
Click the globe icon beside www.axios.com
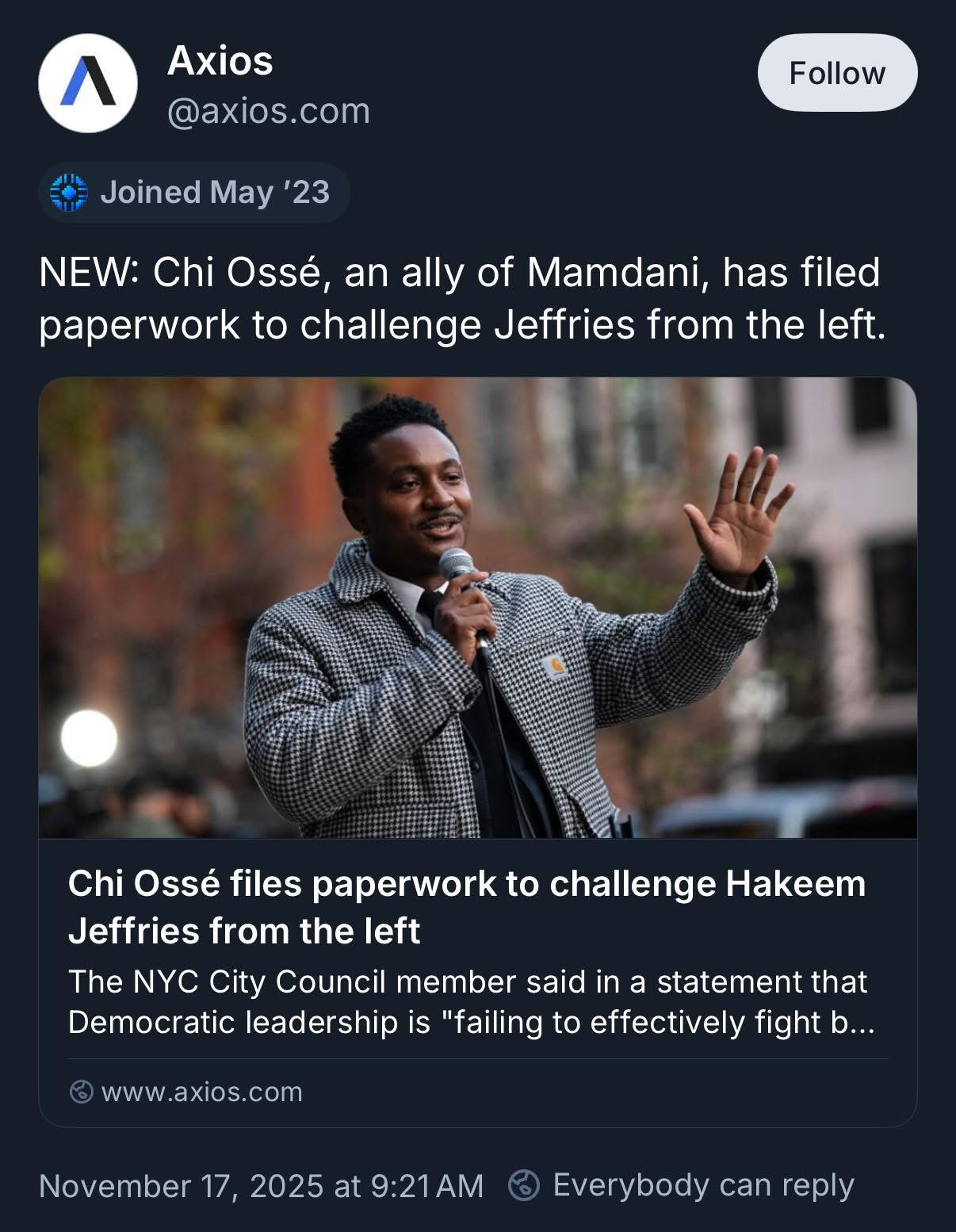tap(81, 1092)
